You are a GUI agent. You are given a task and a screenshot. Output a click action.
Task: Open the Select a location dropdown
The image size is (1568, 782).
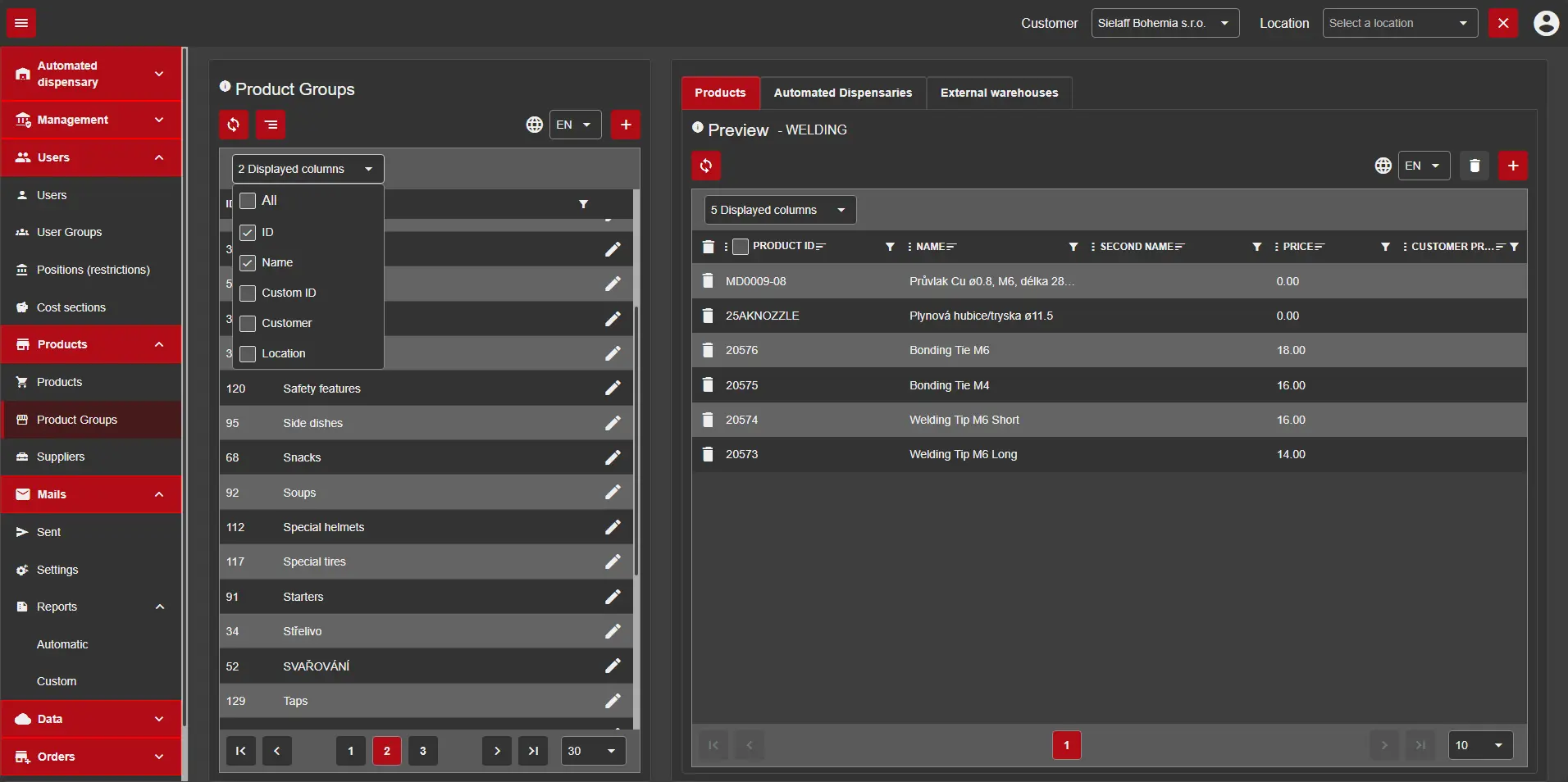(1399, 23)
